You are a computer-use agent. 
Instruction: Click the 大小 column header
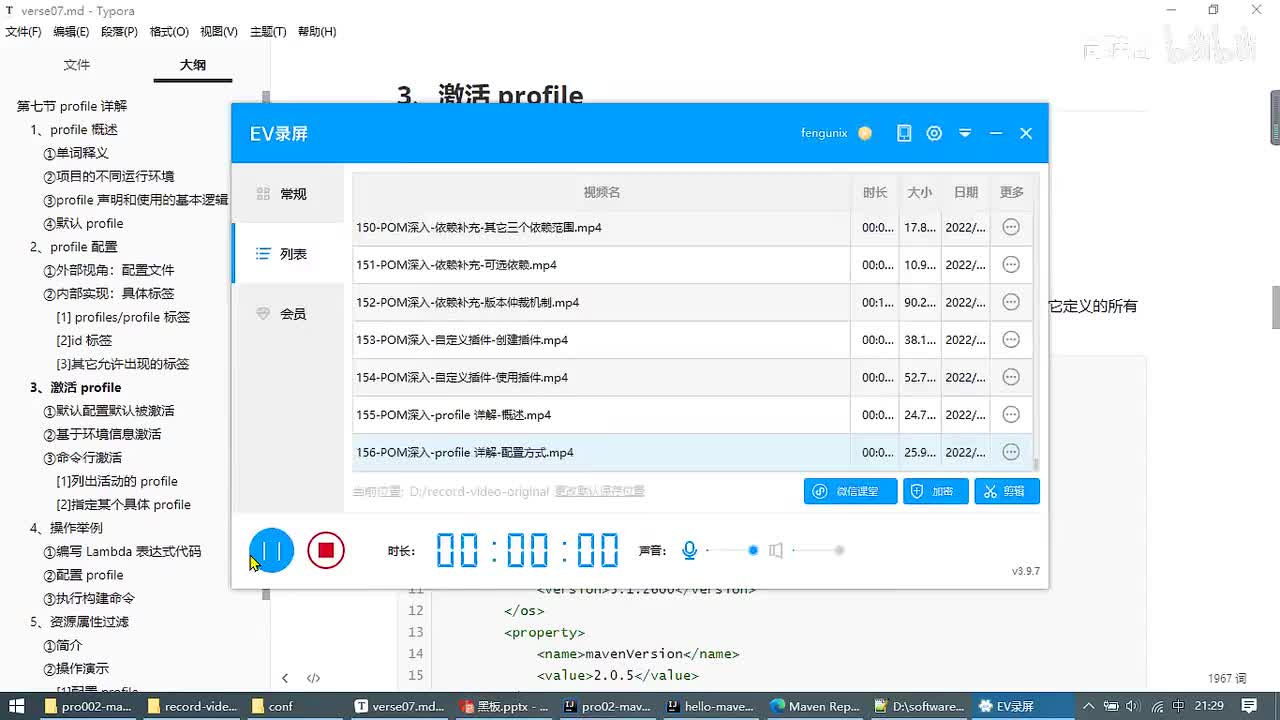tap(920, 192)
